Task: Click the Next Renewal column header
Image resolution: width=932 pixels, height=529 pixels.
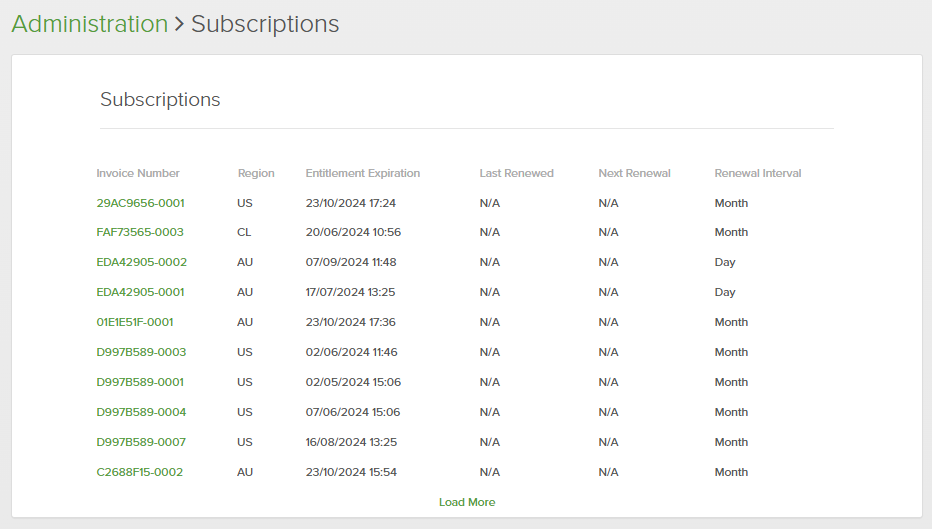Action: tap(634, 173)
